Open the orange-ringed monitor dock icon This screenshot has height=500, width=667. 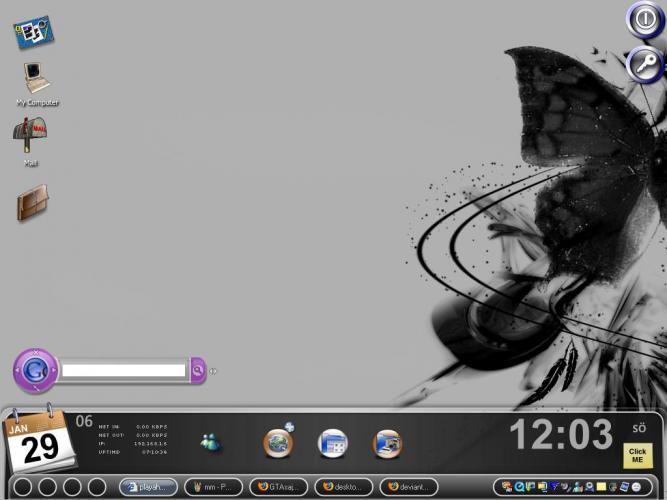(x=387, y=443)
